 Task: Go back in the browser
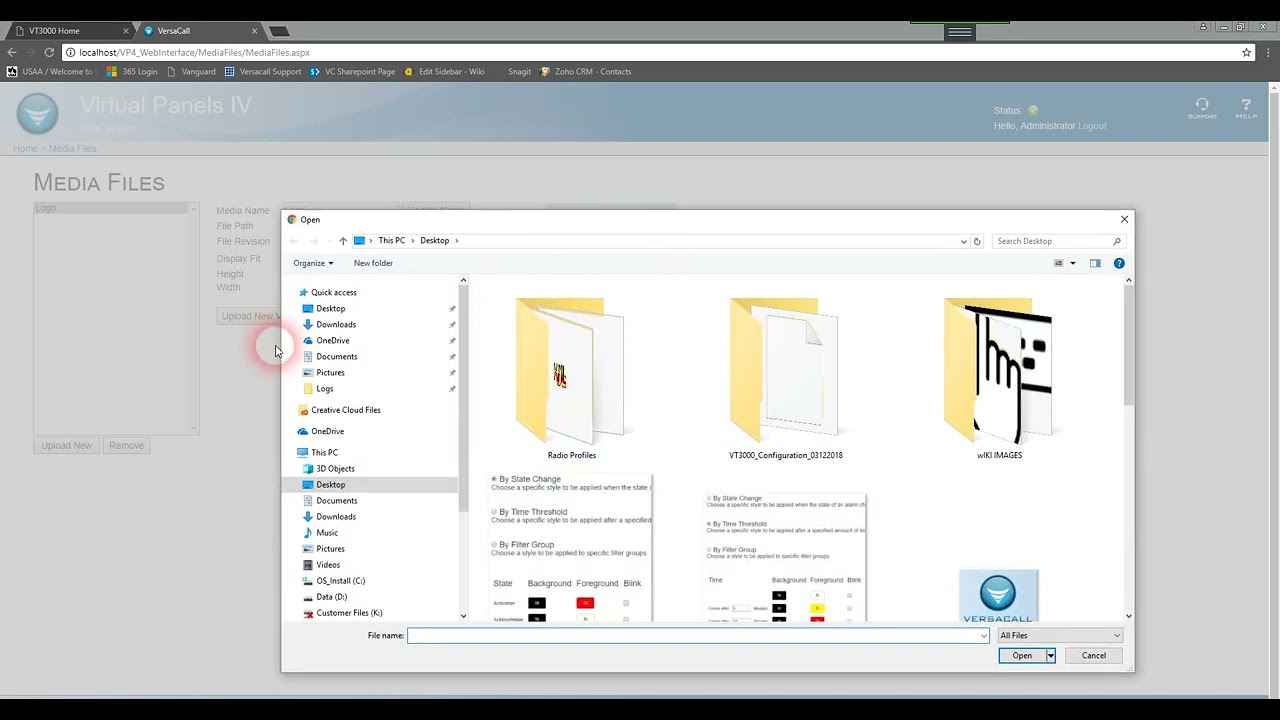pyautogui.click(x=11, y=52)
